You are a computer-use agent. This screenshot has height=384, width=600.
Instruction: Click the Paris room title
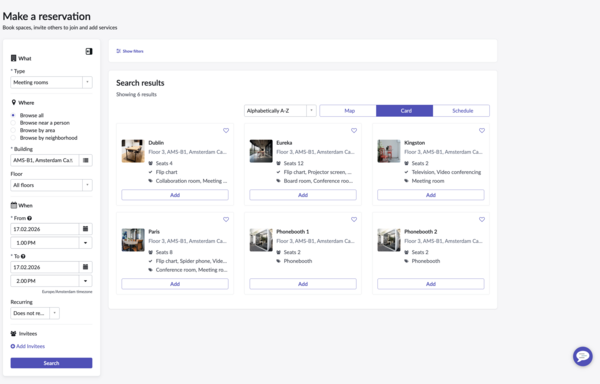(x=154, y=231)
